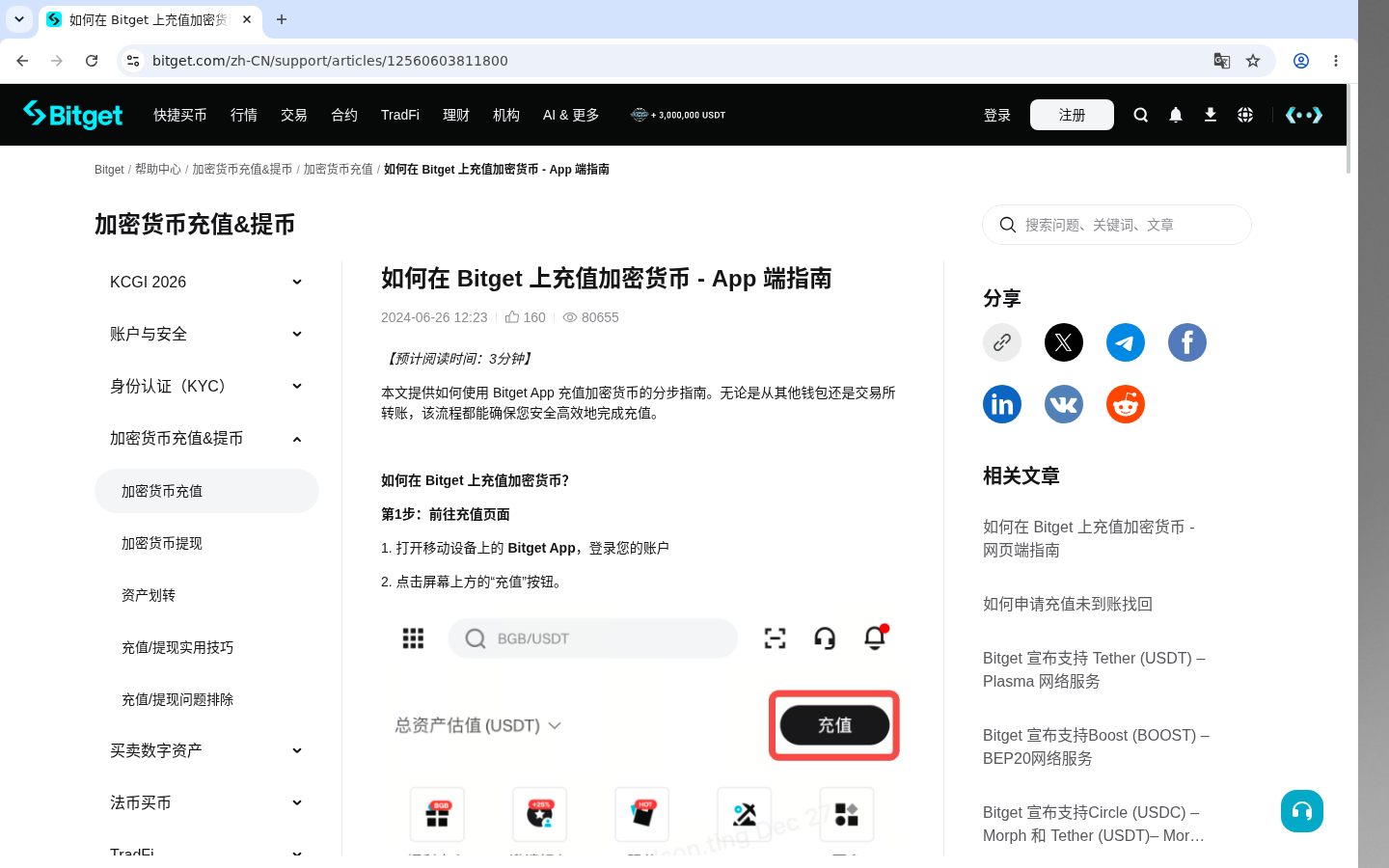
Task: Open the site search magnifier icon
Action: [1140, 115]
